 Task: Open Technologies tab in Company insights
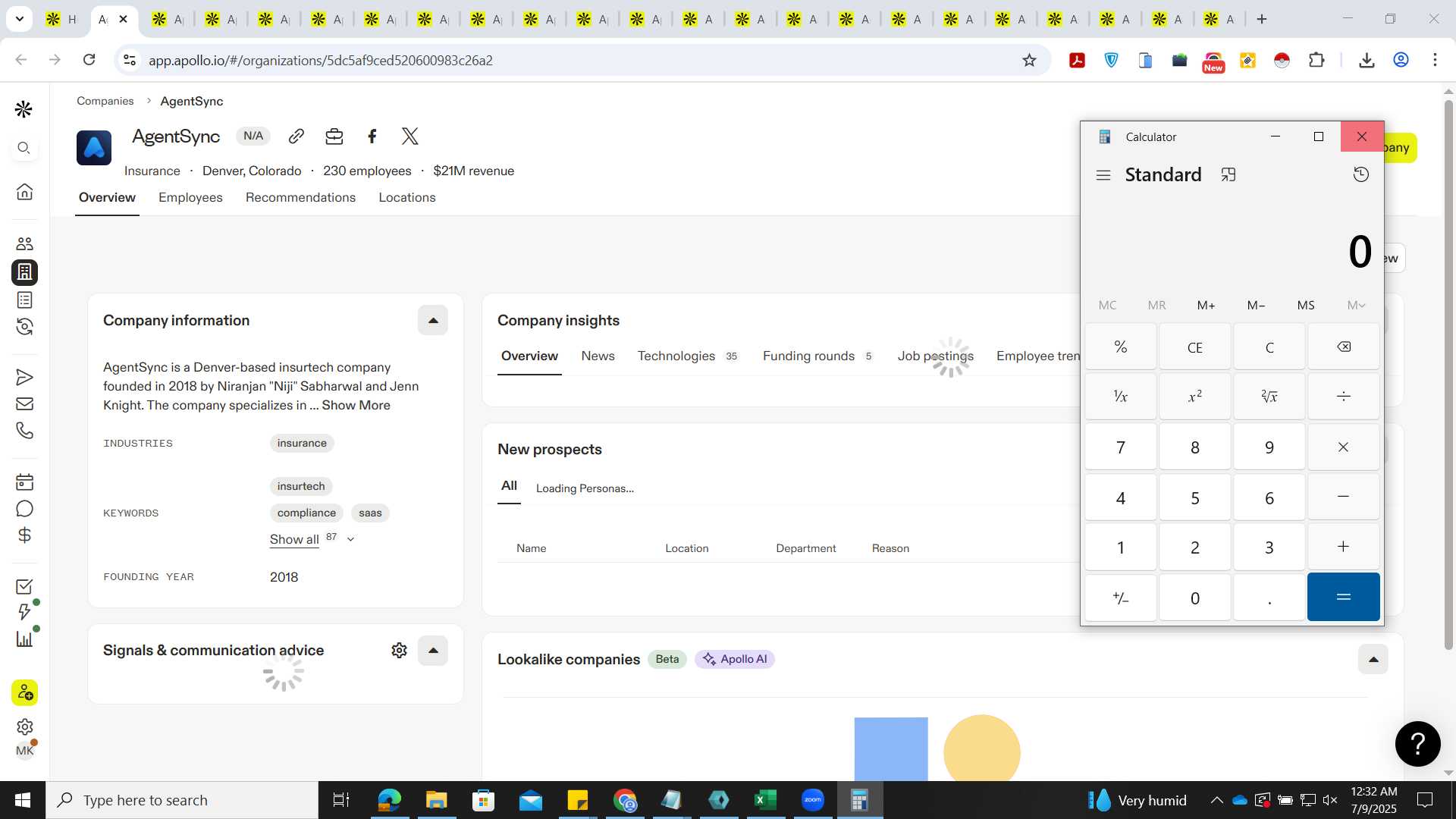pos(688,356)
